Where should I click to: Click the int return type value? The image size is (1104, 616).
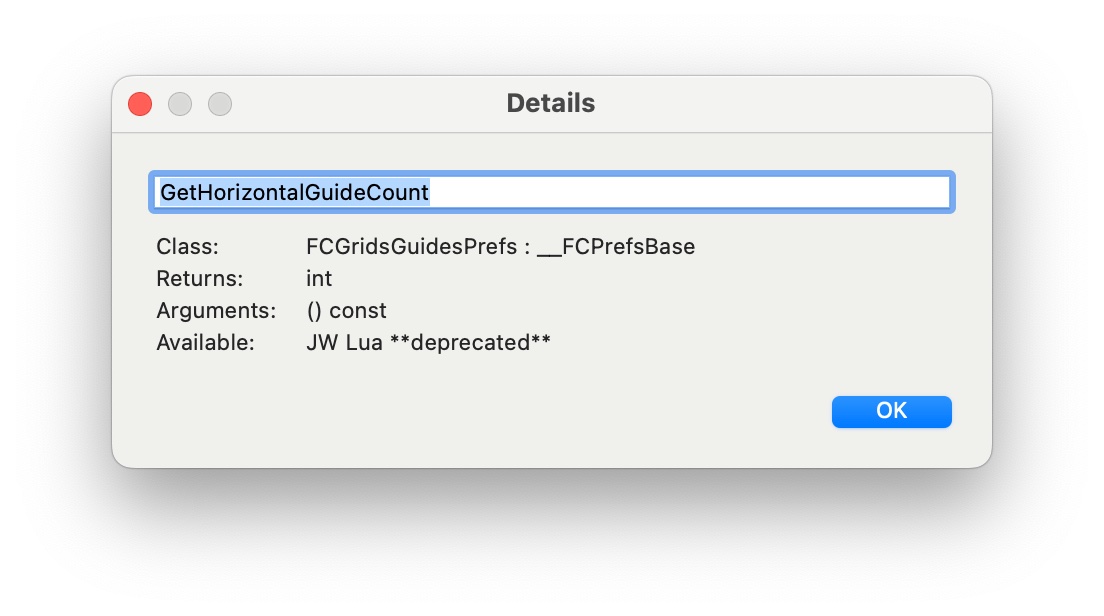319,278
